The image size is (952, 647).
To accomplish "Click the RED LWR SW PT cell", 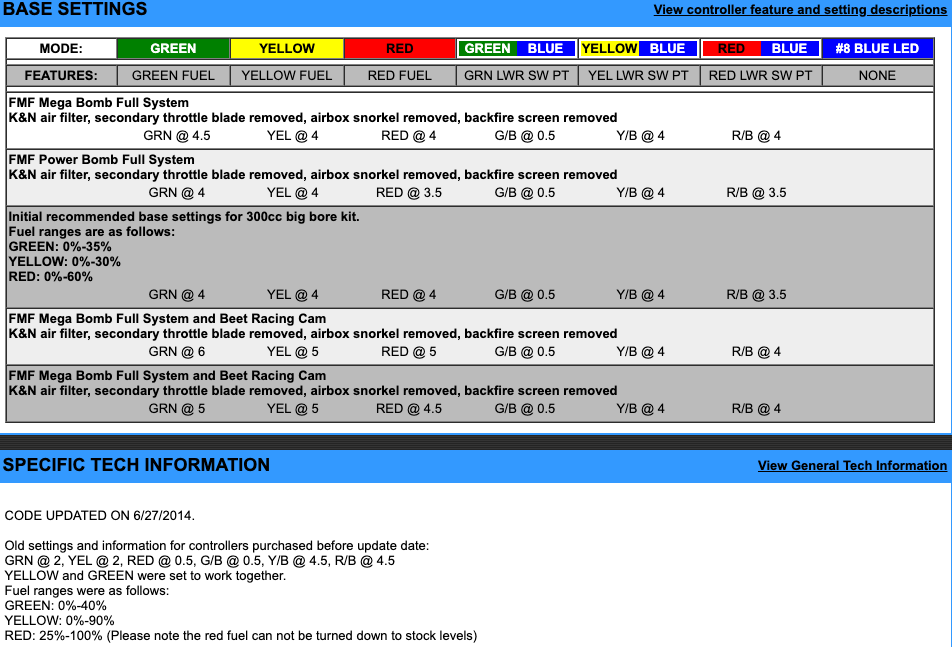I will (761, 75).
